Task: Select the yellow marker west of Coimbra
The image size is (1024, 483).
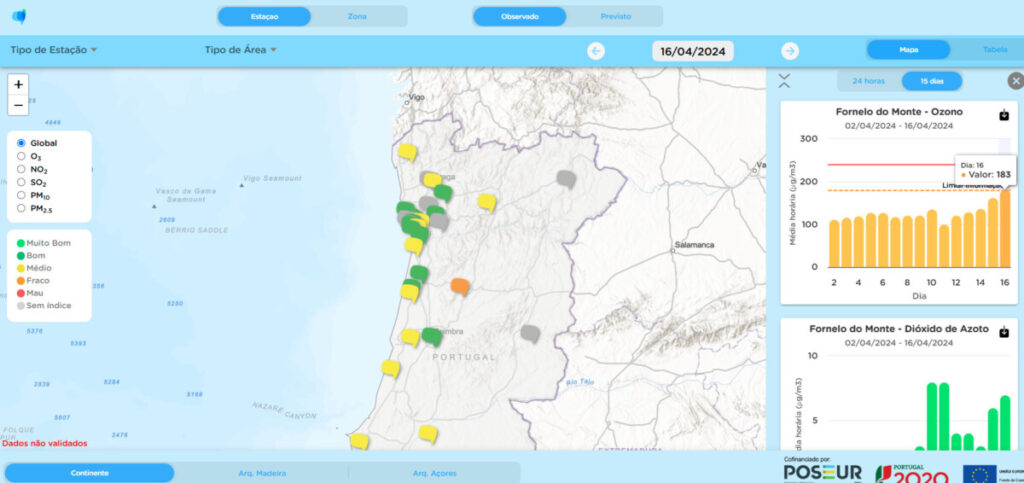Action: coord(410,337)
